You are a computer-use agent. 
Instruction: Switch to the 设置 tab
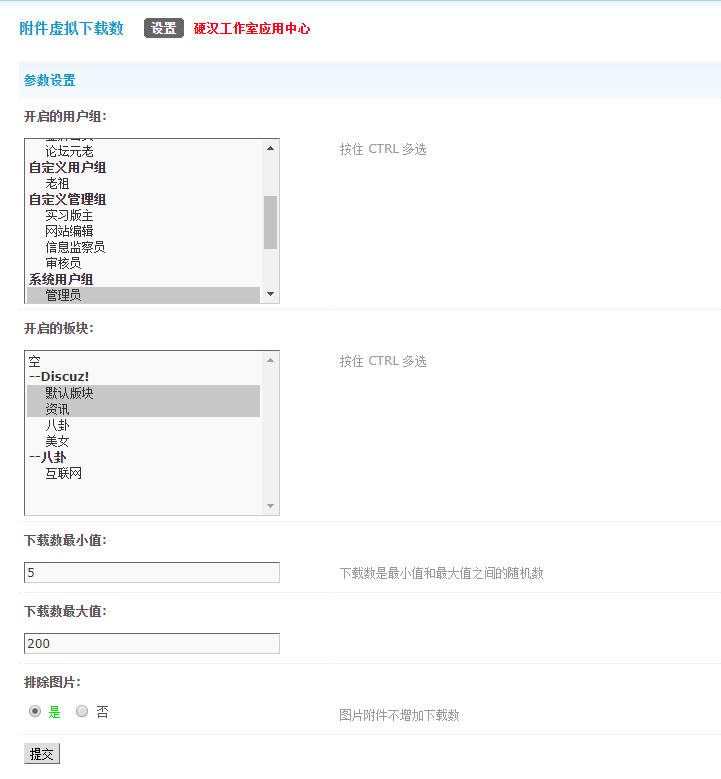(164, 28)
